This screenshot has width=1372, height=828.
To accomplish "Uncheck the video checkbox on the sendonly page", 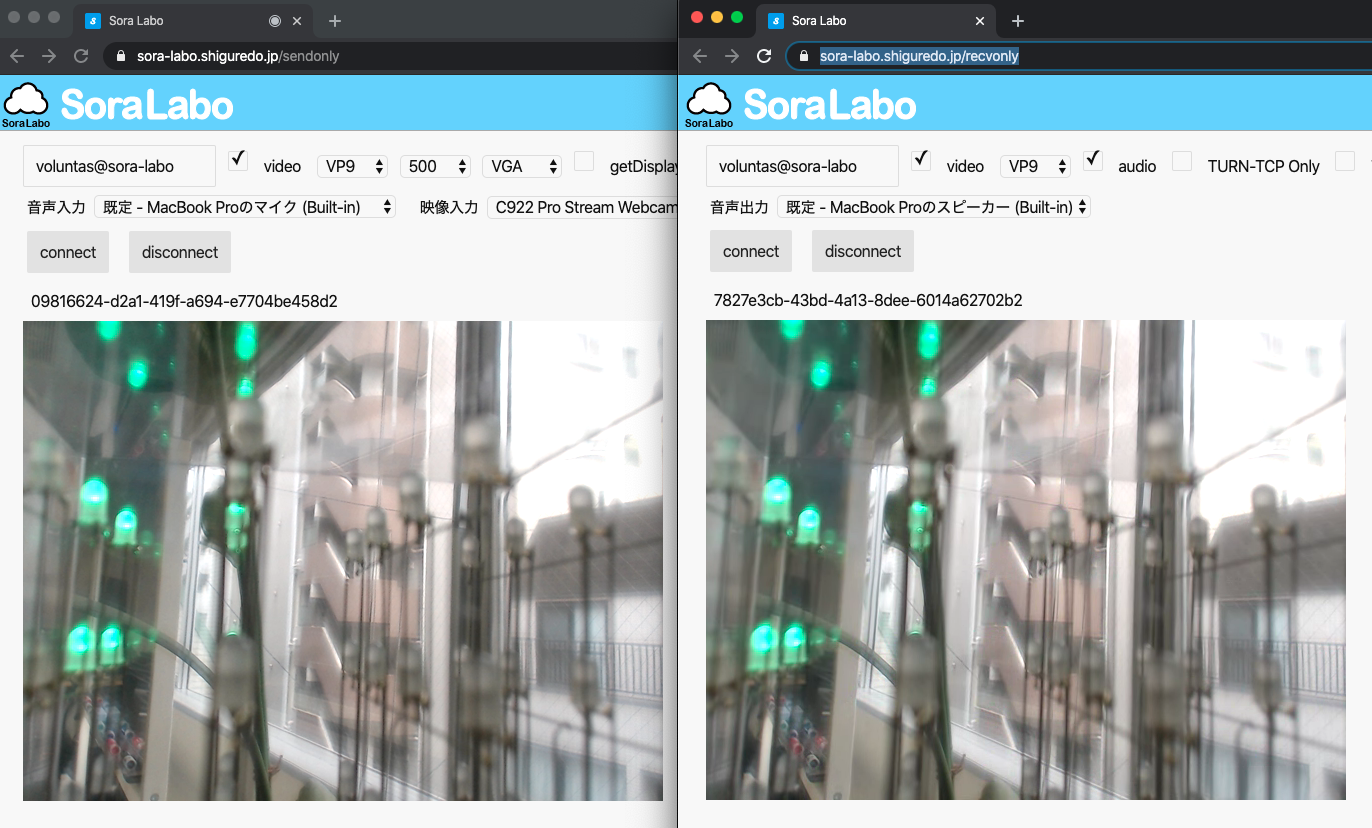I will pos(237,159).
